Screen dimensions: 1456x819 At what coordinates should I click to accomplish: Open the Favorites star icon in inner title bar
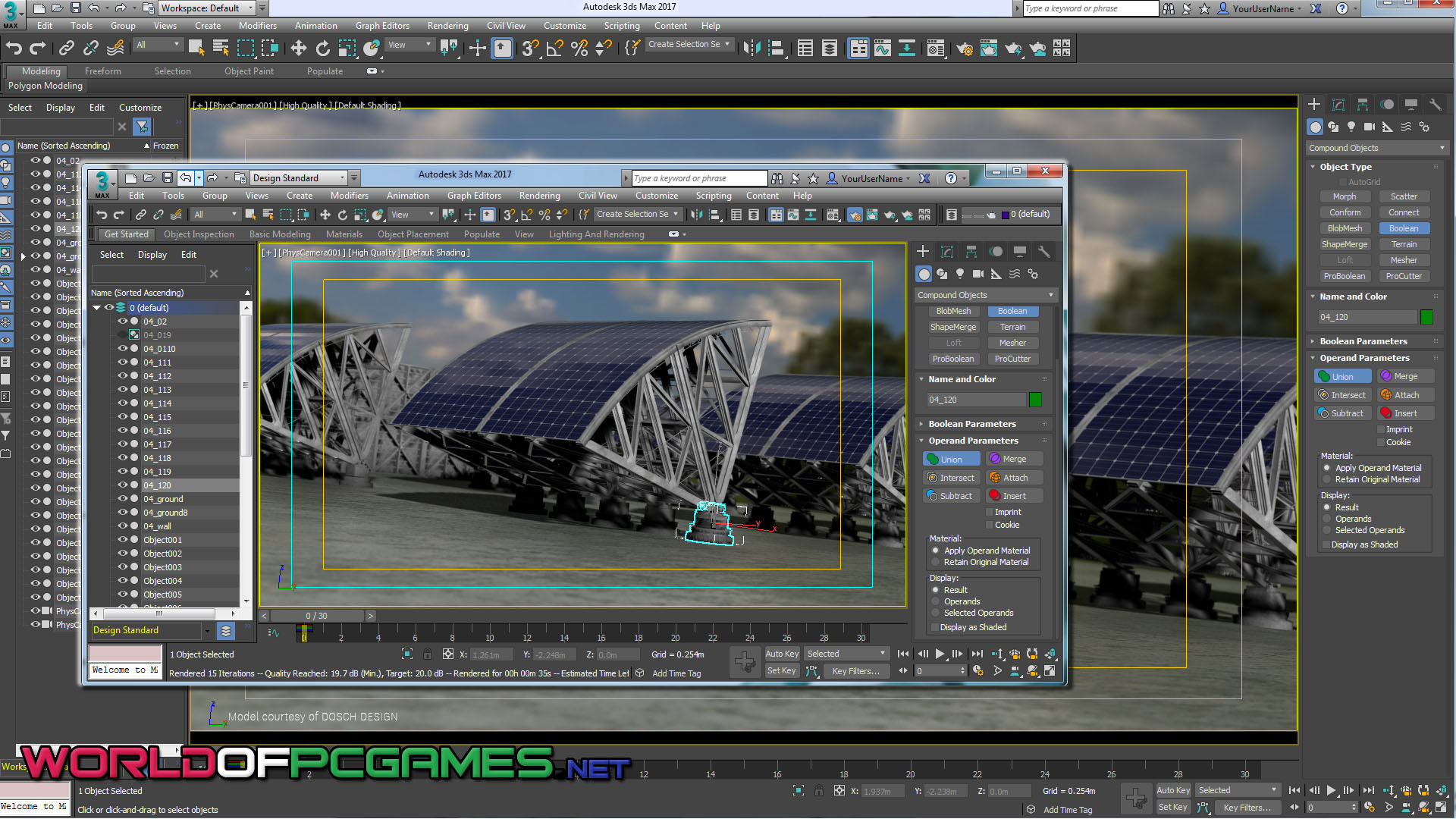click(813, 178)
